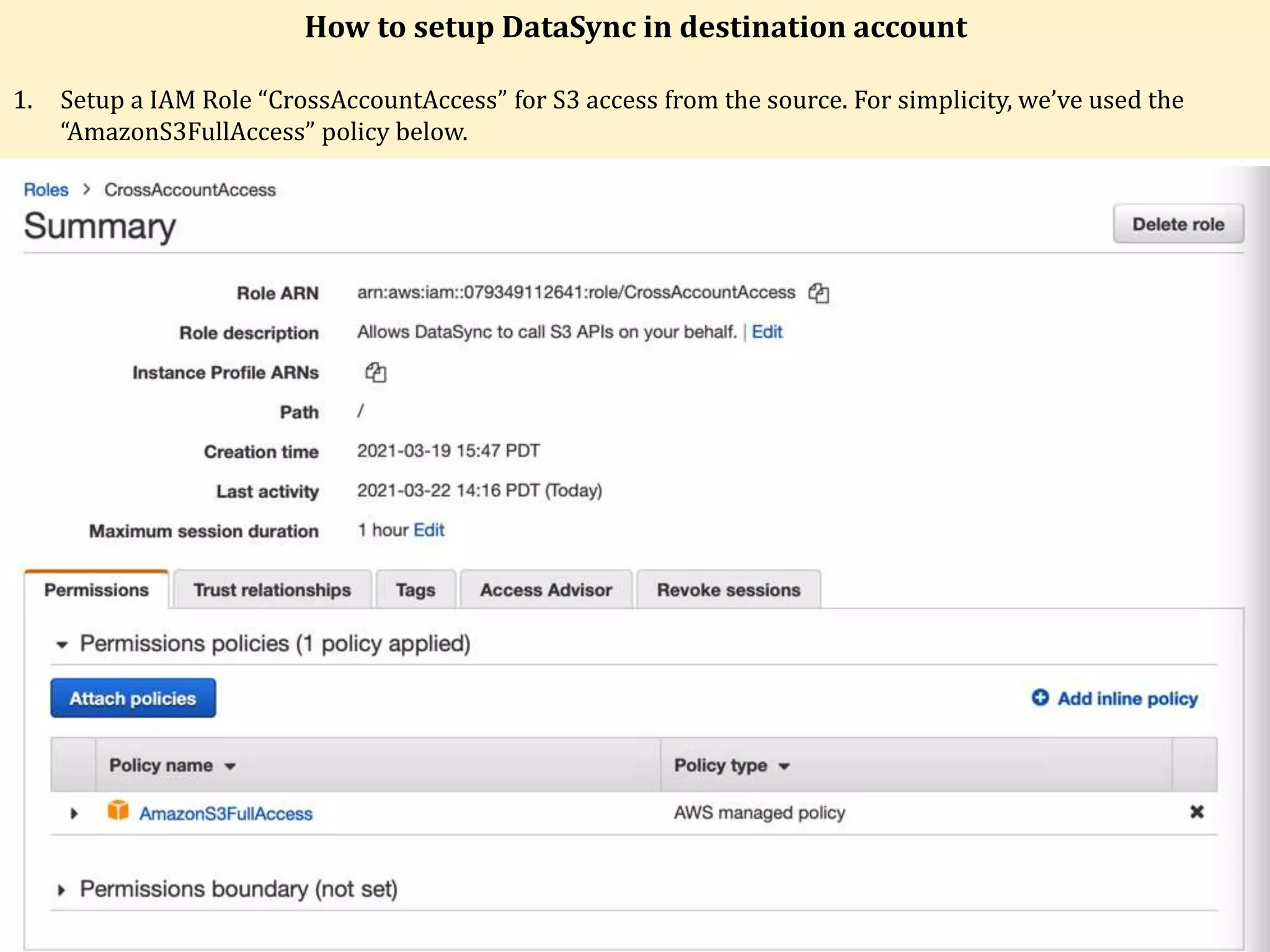Screen dimensions: 1270x952
Task: Click the plus icon beside Add inline policy
Action: click(1040, 698)
